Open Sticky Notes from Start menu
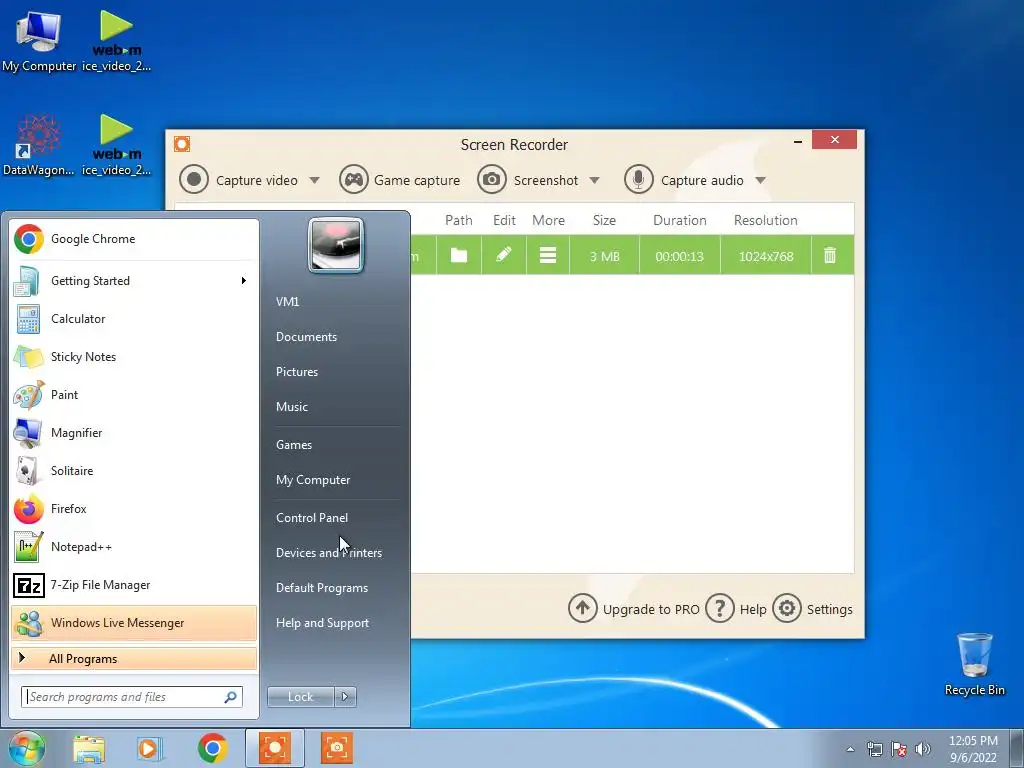 pos(134,357)
